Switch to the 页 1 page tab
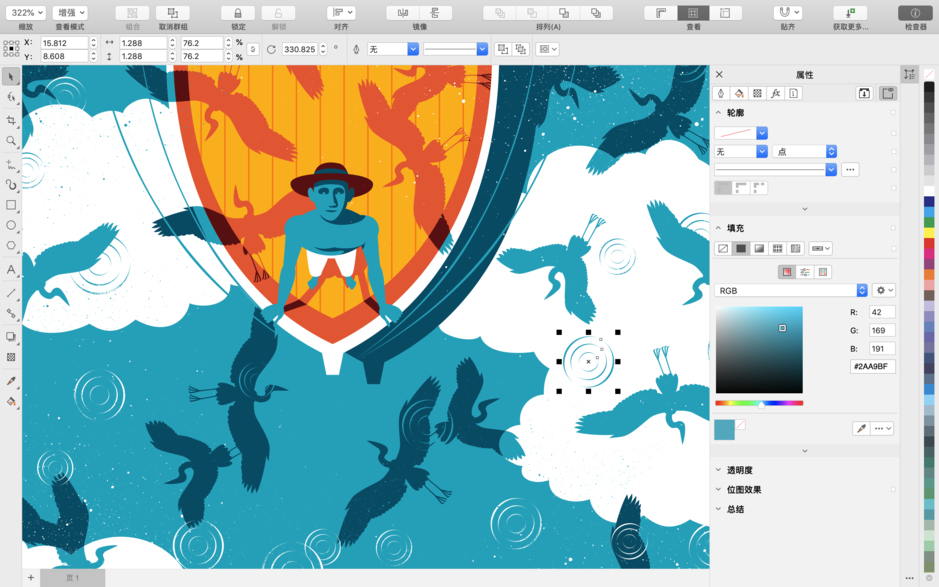This screenshot has width=939, height=587. click(x=72, y=577)
